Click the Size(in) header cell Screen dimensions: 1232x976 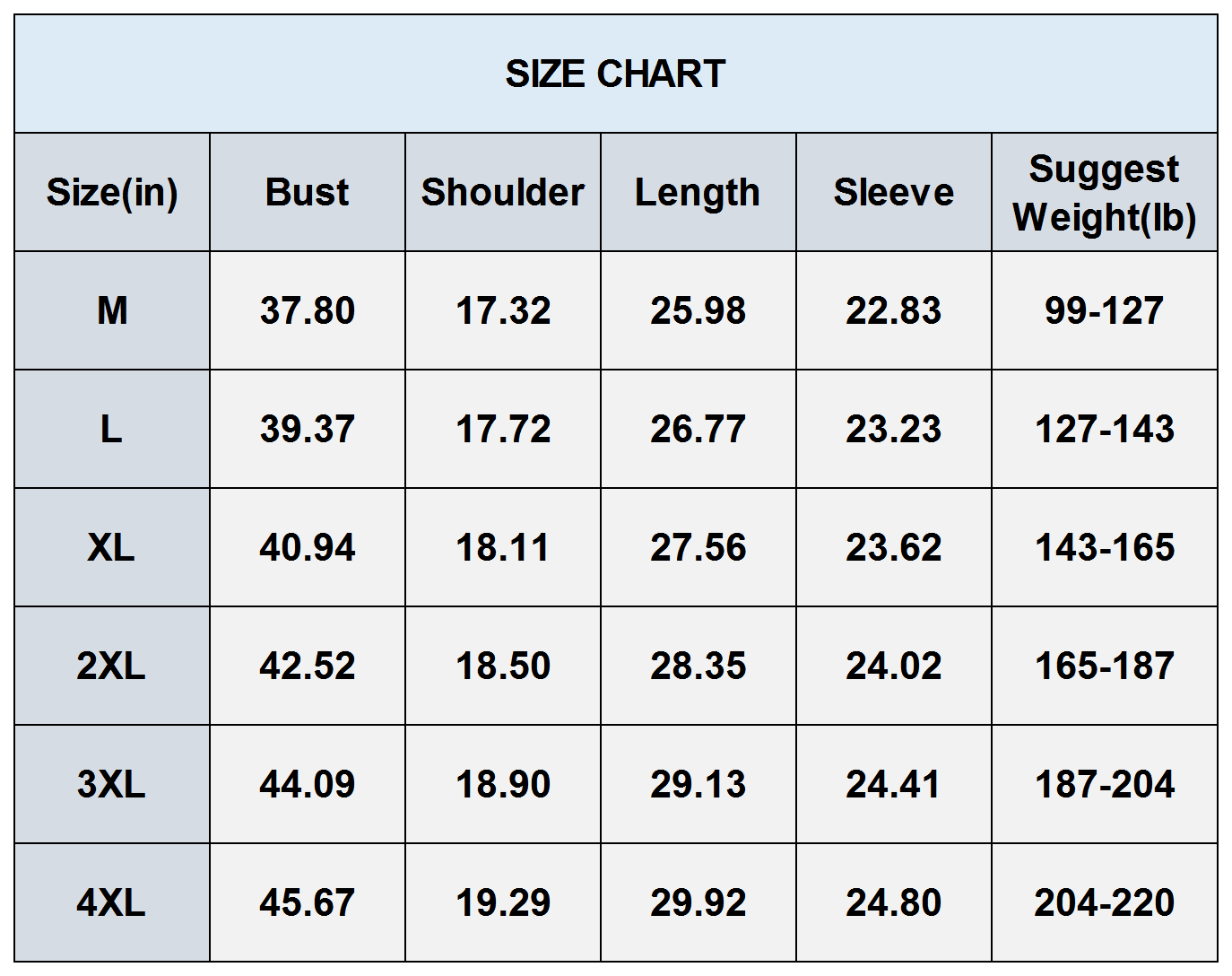click(x=112, y=192)
